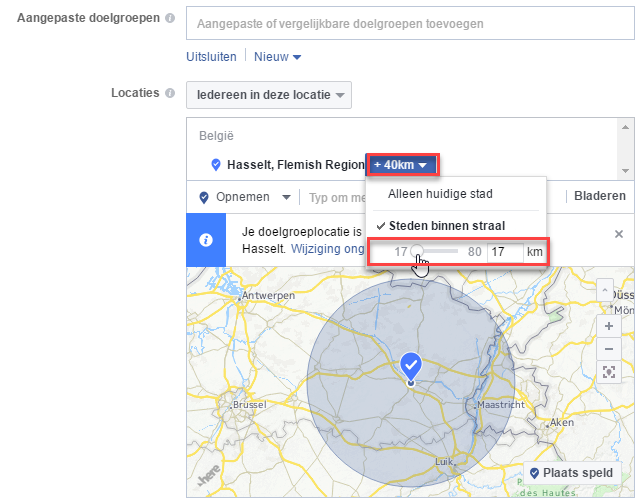Dismiss the location notification banner
Image resolution: width=643 pixels, height=502 pixels.
(x=618, y=233)
